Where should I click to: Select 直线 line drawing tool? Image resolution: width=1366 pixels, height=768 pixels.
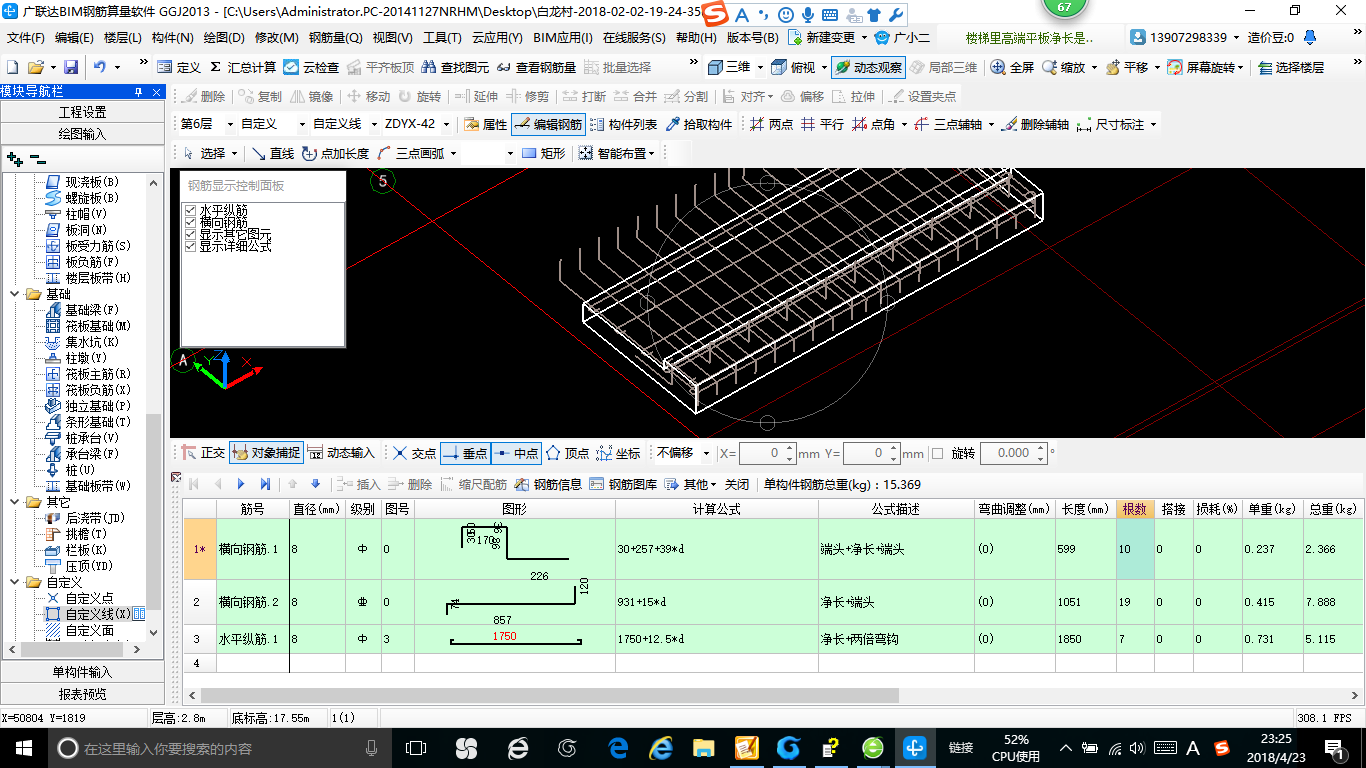(272, 153)
